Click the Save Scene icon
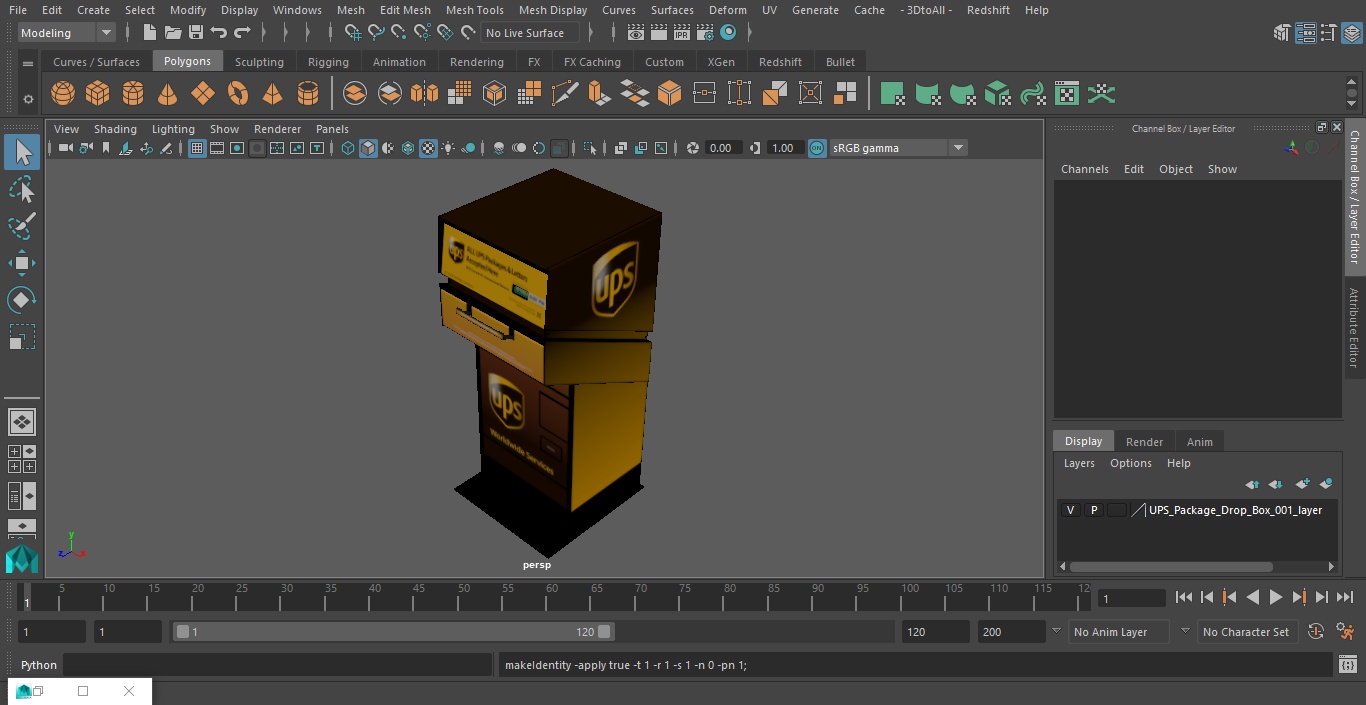The width and height of the screenshot is (1366, 705). (196, 33)
